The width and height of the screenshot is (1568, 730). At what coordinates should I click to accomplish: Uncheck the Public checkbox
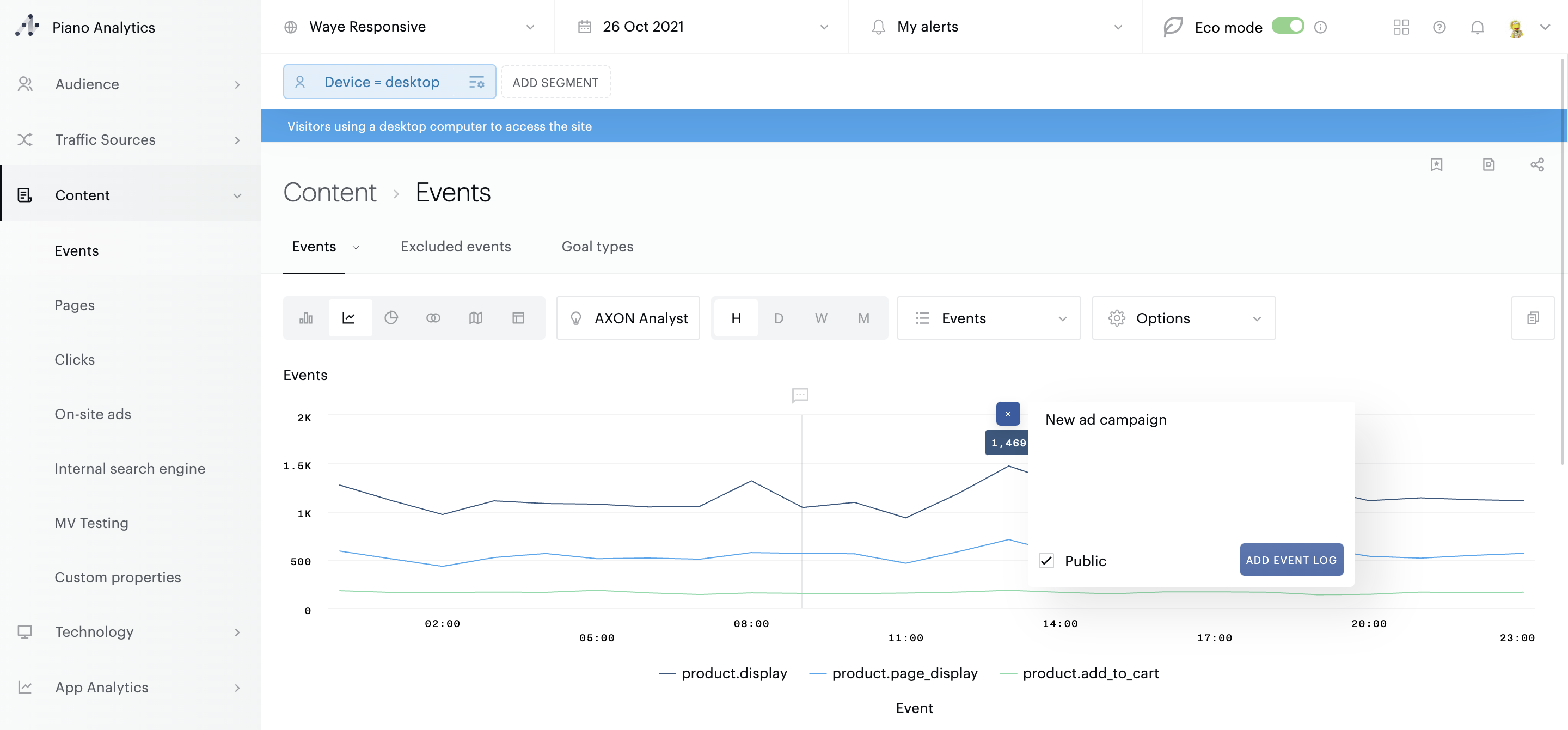(1046, 561)
